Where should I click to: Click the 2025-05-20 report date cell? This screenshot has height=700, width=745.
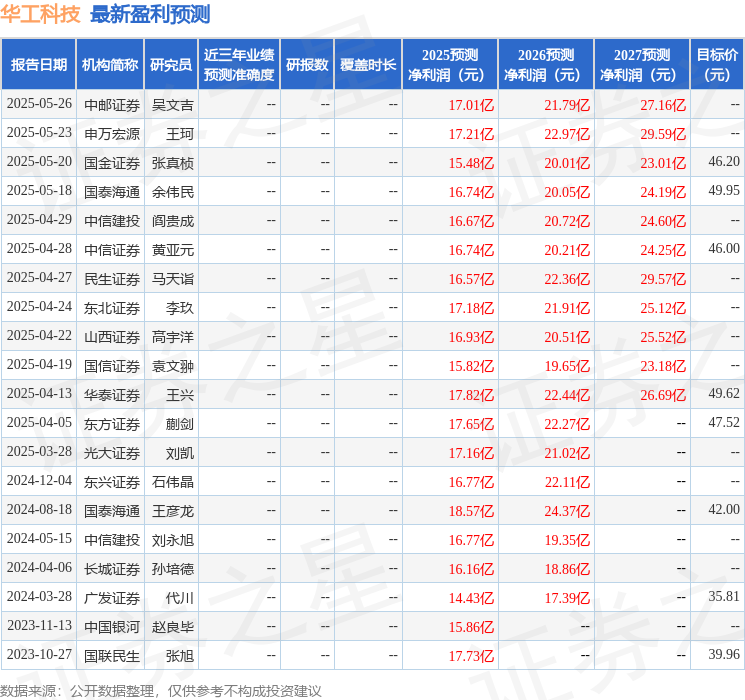click(x=39, y=162)
